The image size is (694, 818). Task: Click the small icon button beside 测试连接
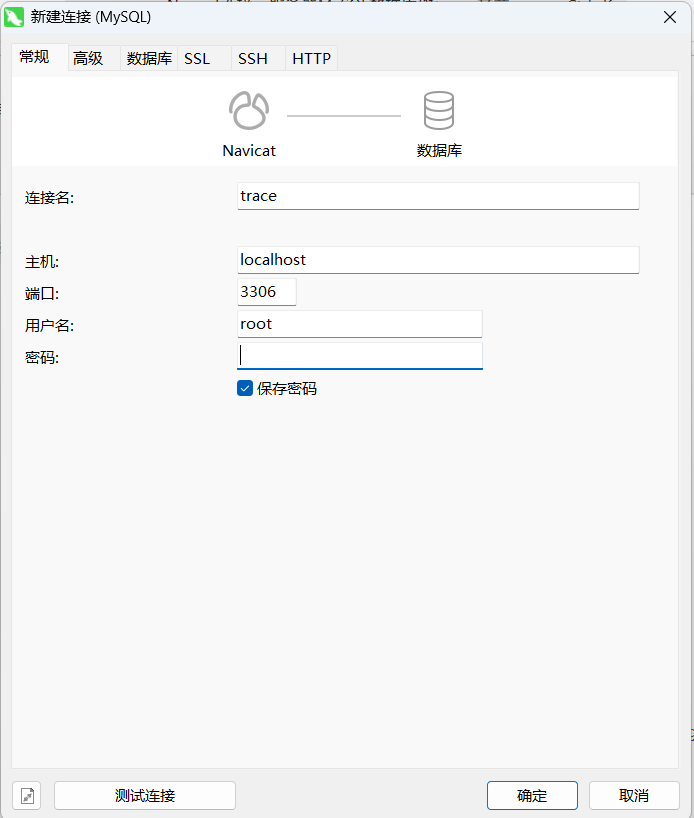[27, 796]
